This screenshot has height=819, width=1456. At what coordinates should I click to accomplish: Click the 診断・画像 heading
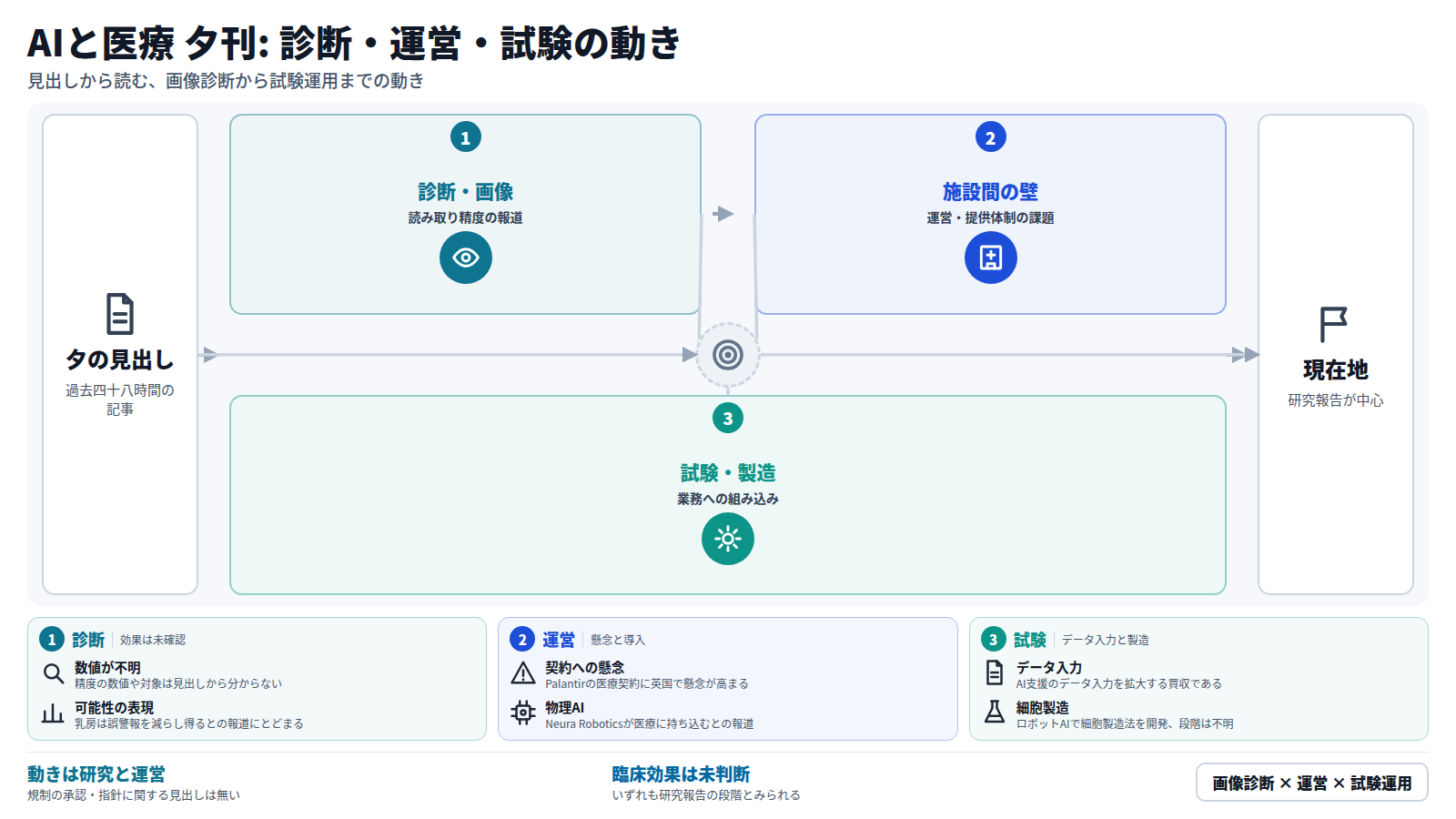click(466, 192)
